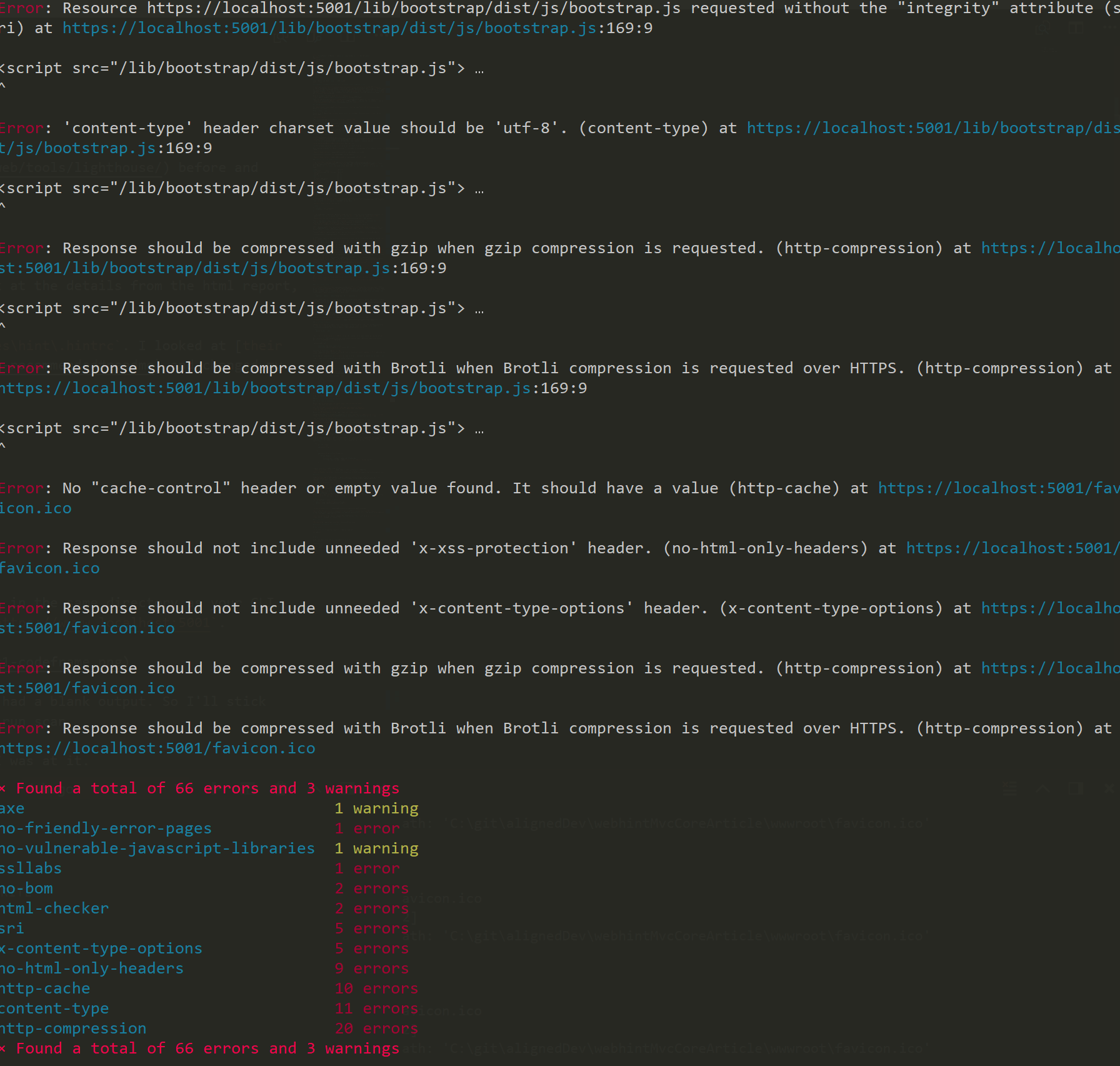Kill the terminal with the X icon

[1110, 789]
